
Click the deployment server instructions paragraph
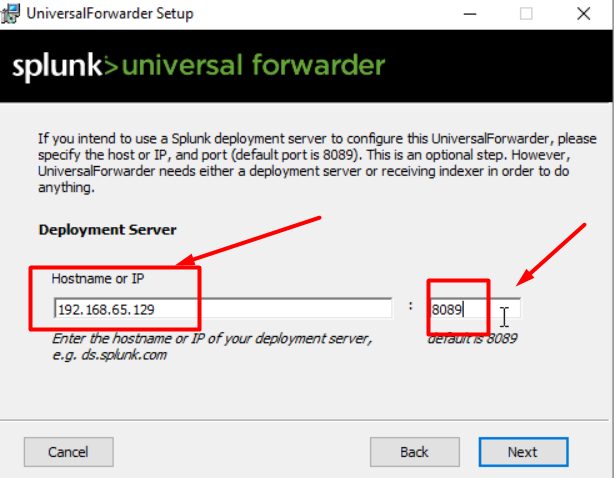[x=317, y=163]
